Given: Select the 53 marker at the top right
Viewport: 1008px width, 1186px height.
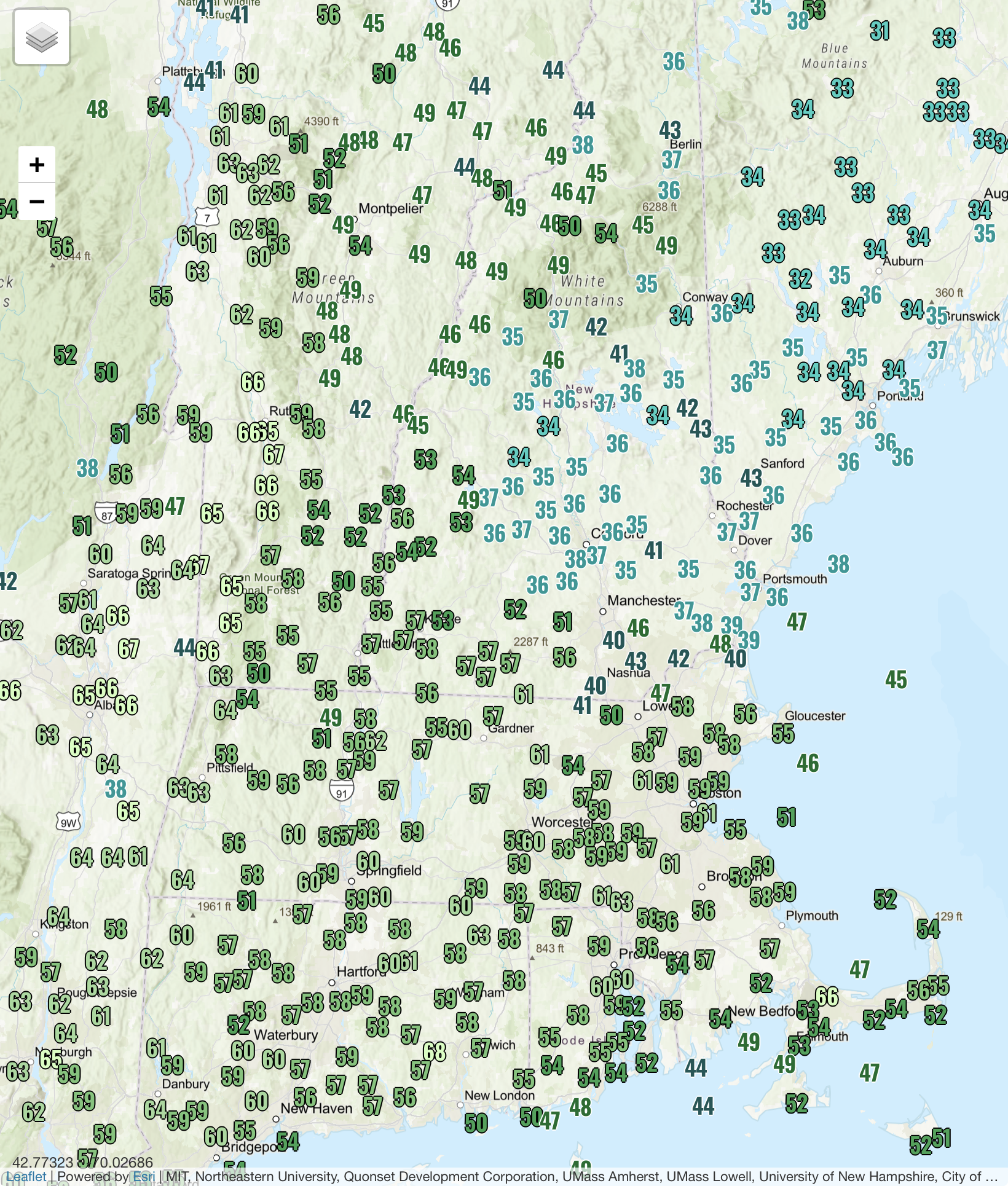Looking at the screenshot, I should (x=814, y=9).
